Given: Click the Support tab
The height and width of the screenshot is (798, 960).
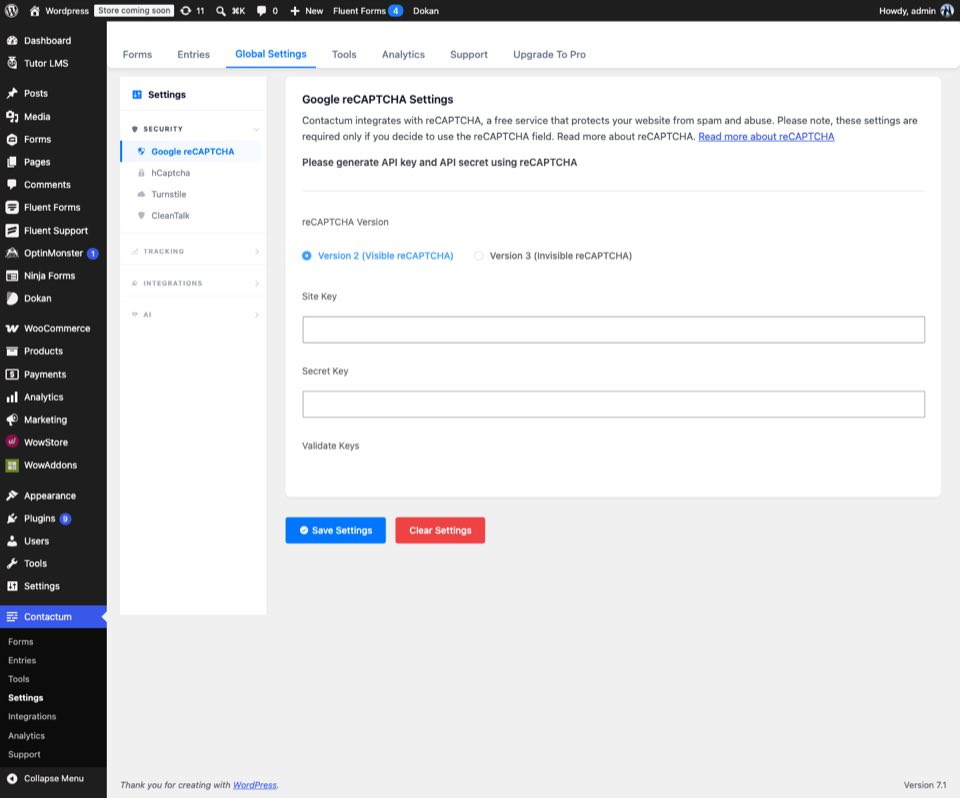Looking at the screenshot, I should 469,55.
